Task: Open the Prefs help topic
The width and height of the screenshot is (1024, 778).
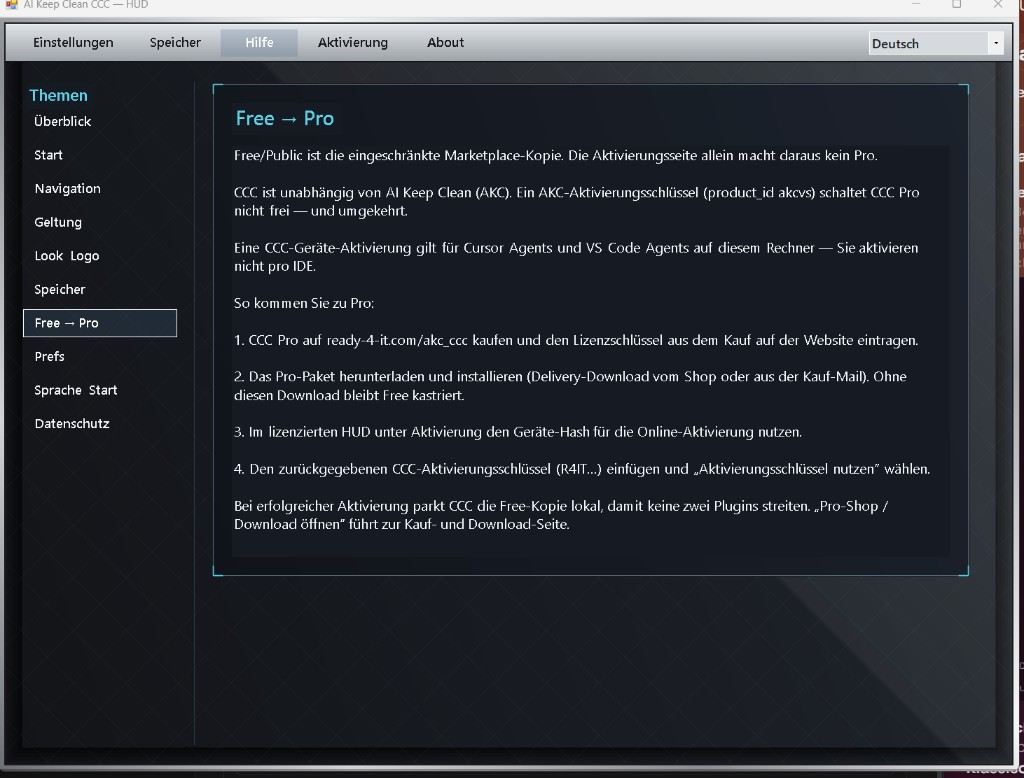Action: pyautogui.click(x=50, y=357)
